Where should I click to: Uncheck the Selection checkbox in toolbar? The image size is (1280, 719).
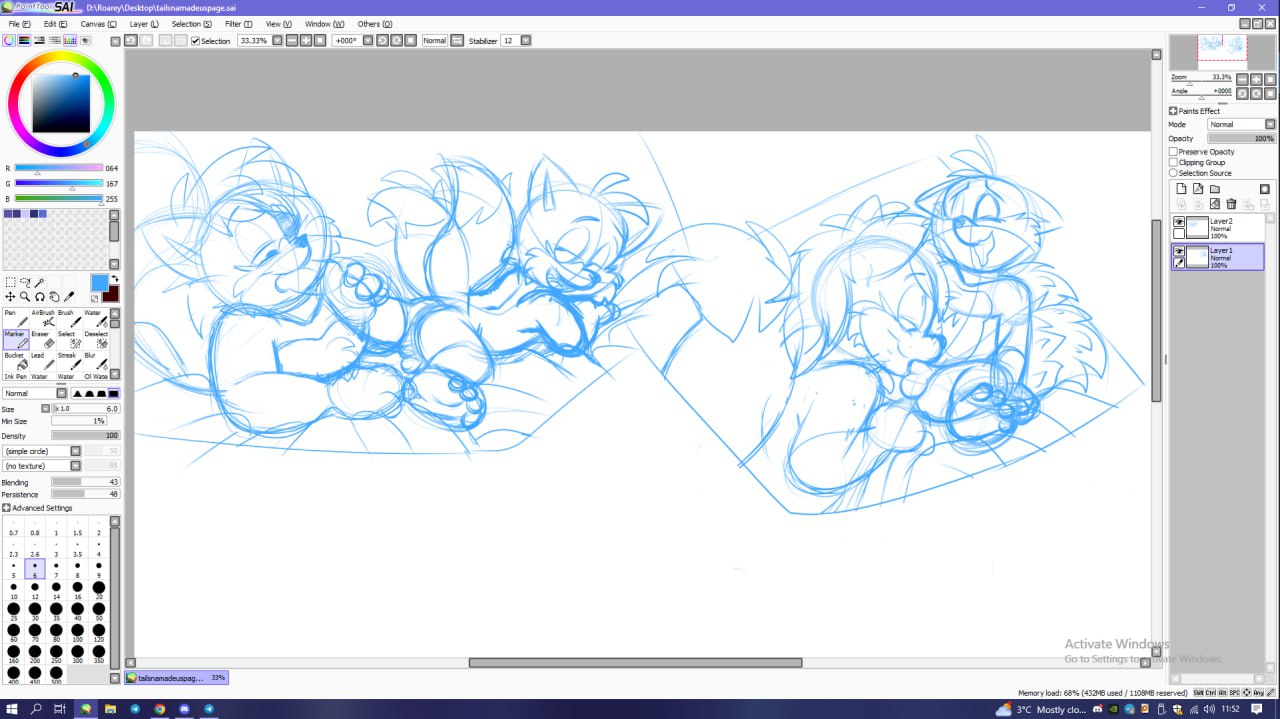195,41
